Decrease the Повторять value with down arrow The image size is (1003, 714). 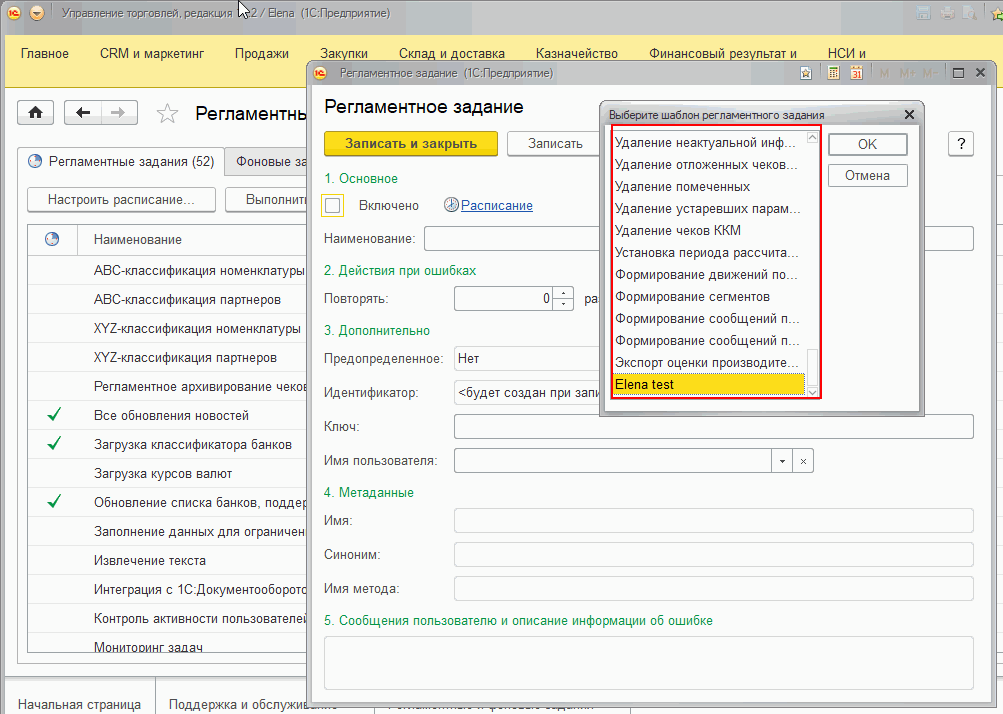coord(563,304)
